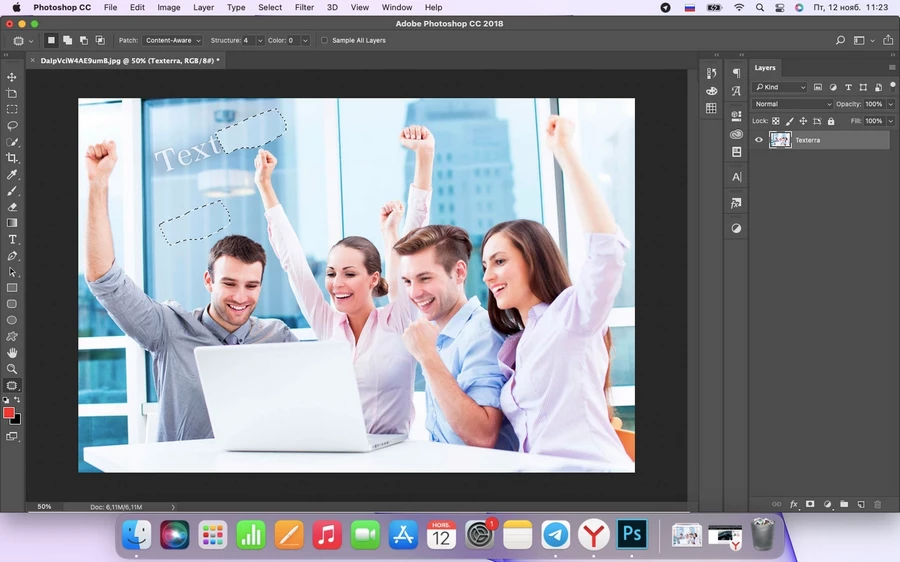Viewport: 900px width, 562px height.
Task: Open the Normal blend mode dropdown
Action: [792, 104]
